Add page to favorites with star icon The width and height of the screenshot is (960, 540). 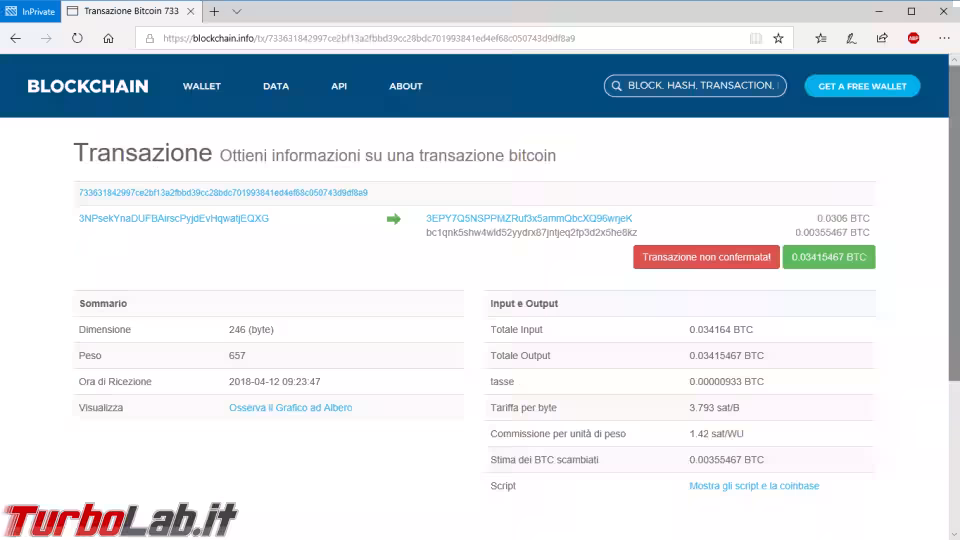pos(778,38)
